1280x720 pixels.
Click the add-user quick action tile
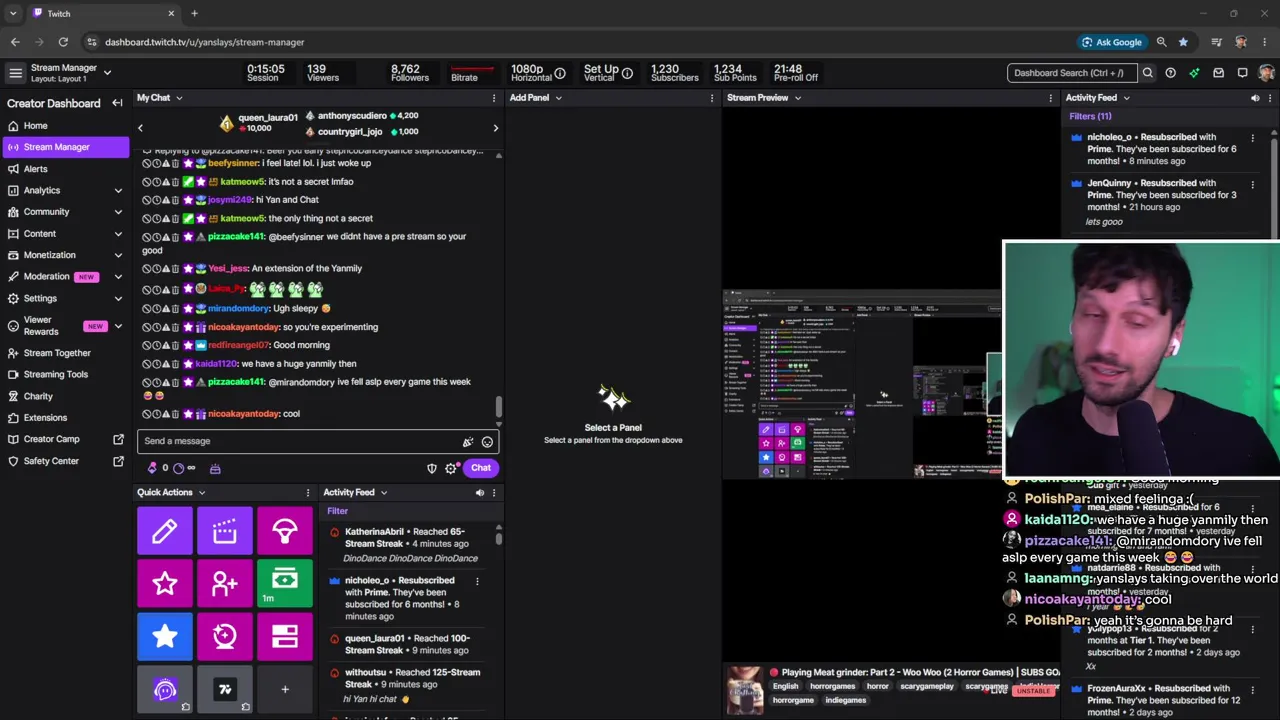tap(225, 584)
